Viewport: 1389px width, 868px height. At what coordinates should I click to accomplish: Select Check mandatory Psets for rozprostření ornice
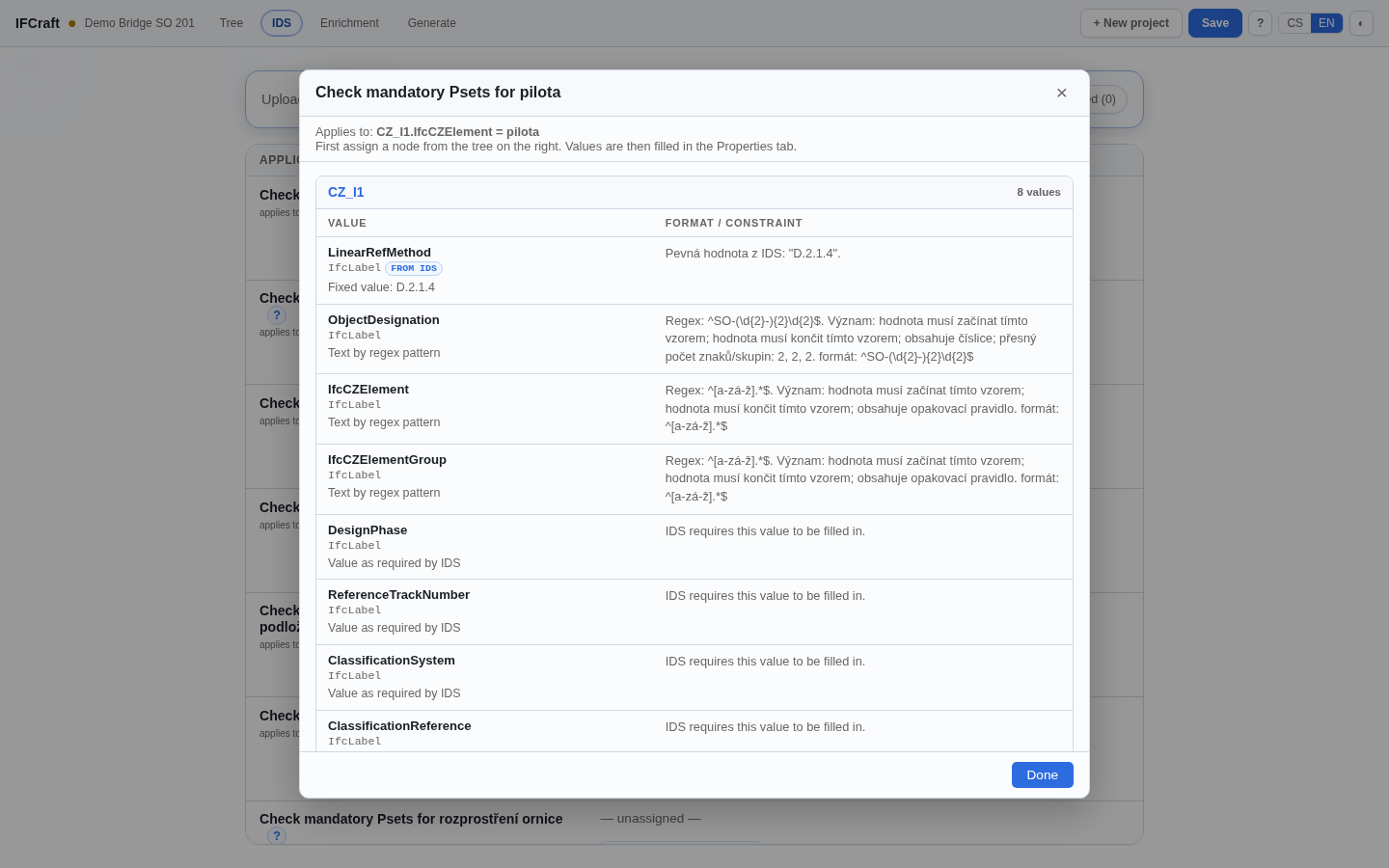pos(411,819)
